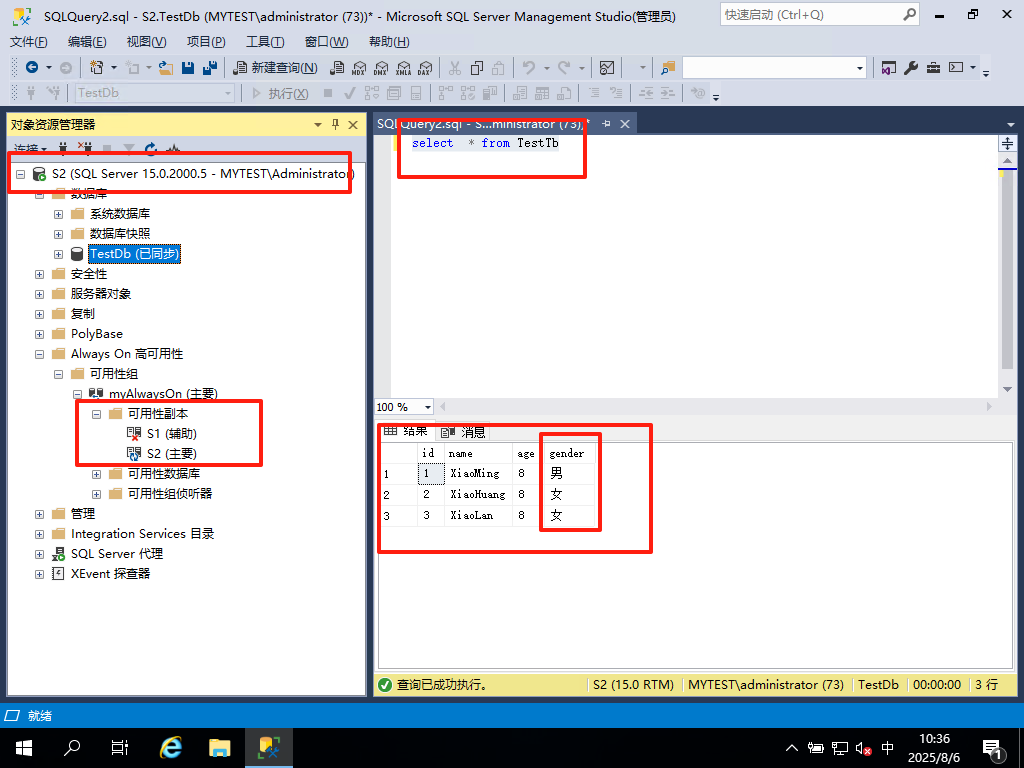This screenshot has width=1024, height=768.
Task: Click the Connect plug icon in SQL toolbar
Action: click(x=31, y=93)
